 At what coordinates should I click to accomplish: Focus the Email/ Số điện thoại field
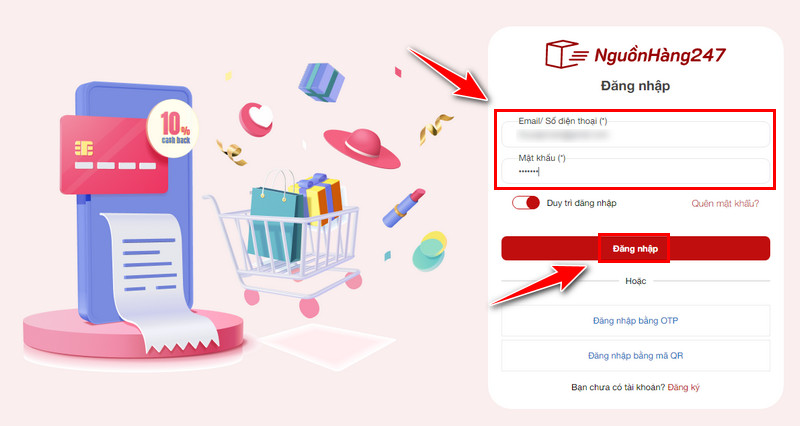click(x=635, y=134)
